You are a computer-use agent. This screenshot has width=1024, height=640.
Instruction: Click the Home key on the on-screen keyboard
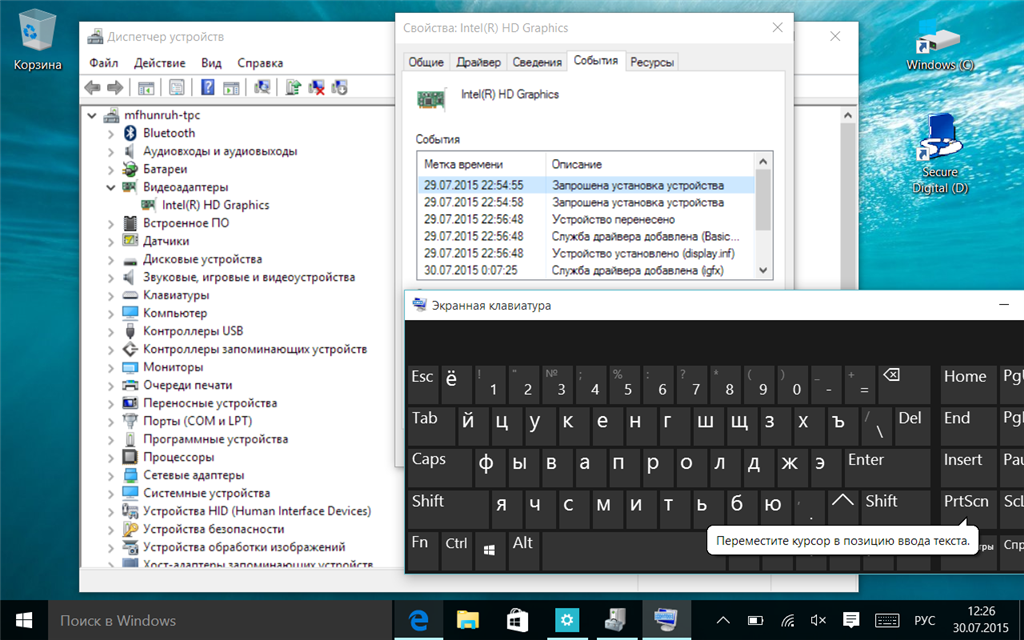click(968, 383)
